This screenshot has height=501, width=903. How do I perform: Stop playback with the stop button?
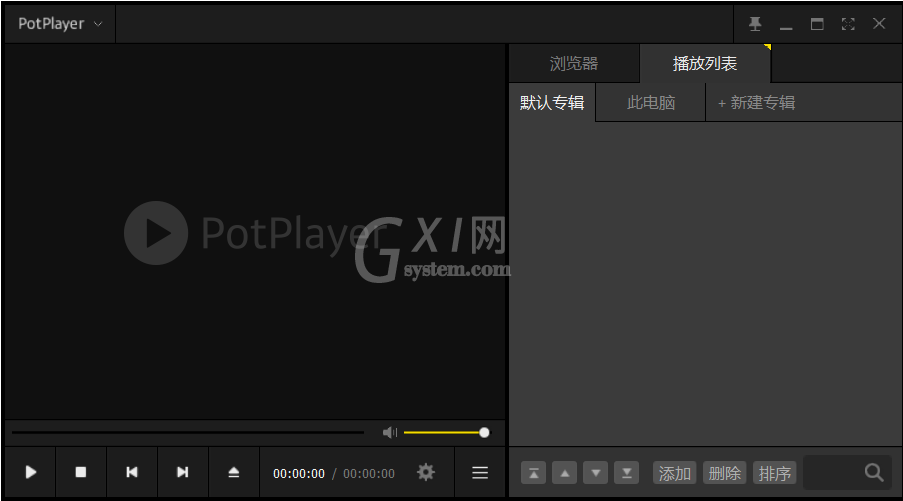click(x=81, y=472)
